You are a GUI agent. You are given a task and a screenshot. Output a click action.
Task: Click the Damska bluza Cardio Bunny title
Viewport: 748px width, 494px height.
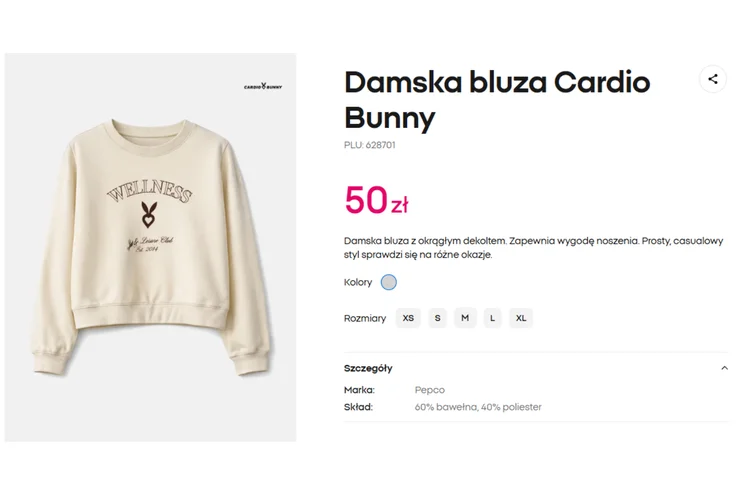tap(497, 99)
